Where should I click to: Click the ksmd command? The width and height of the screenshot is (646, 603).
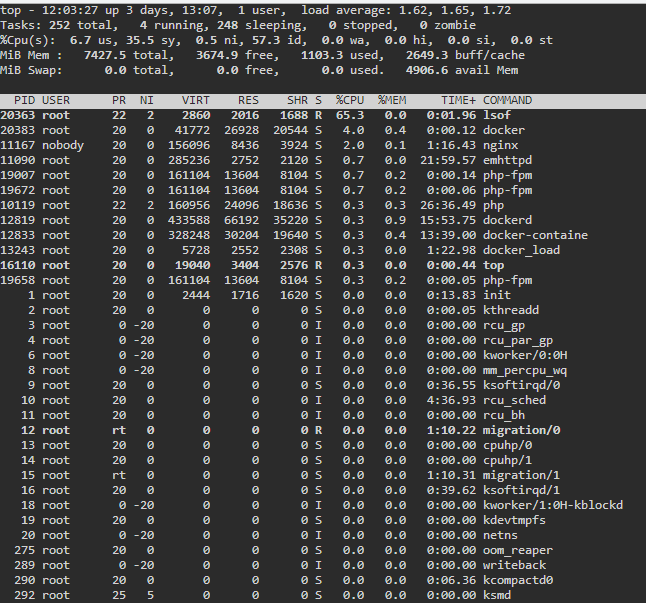[x=496, y=595]
